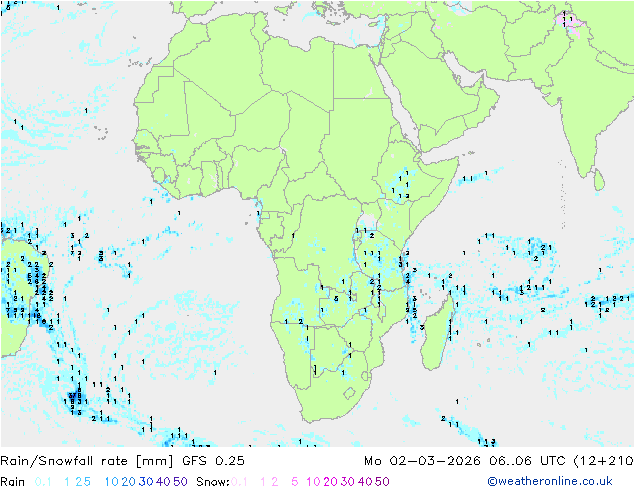The image size is (634, 490).
Task: Pick the Snow 20 legend color value
Action: point(330,482)
